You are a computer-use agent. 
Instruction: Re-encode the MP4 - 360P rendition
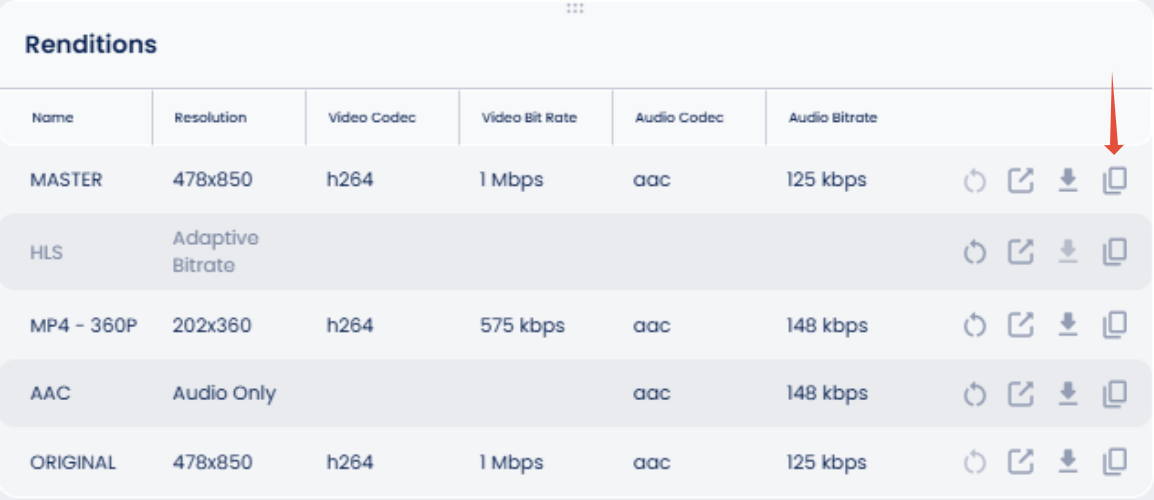[974, 325]
